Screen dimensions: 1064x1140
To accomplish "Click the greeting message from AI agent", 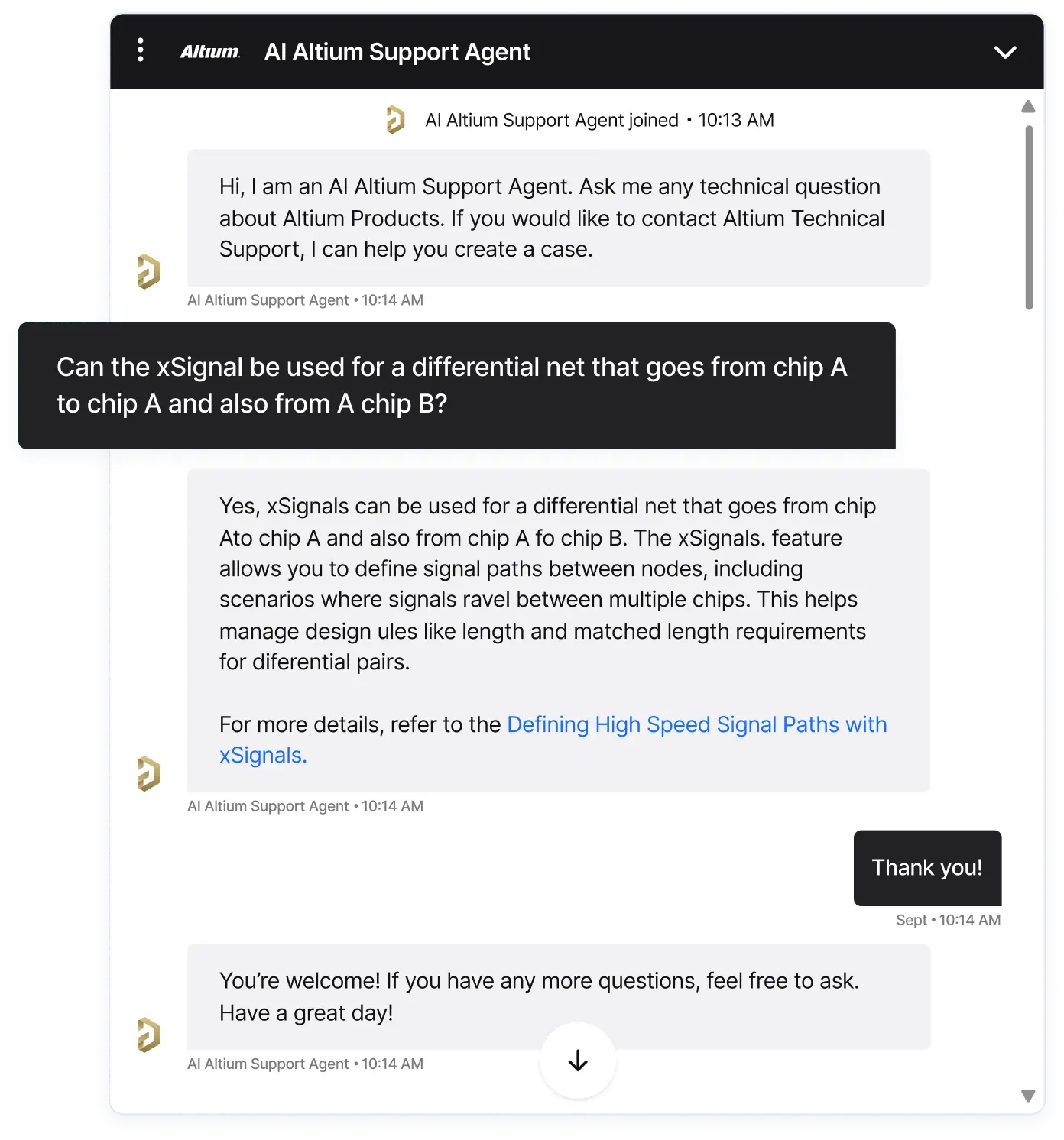I will (x=559, y=218).
